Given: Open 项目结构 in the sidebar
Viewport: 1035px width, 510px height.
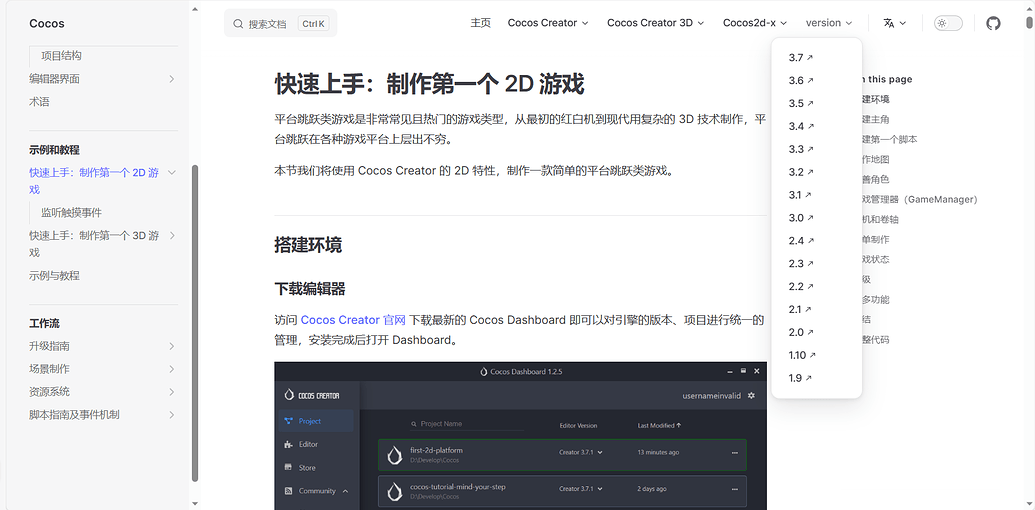Looking at the screenshot, I should [61, 56].
